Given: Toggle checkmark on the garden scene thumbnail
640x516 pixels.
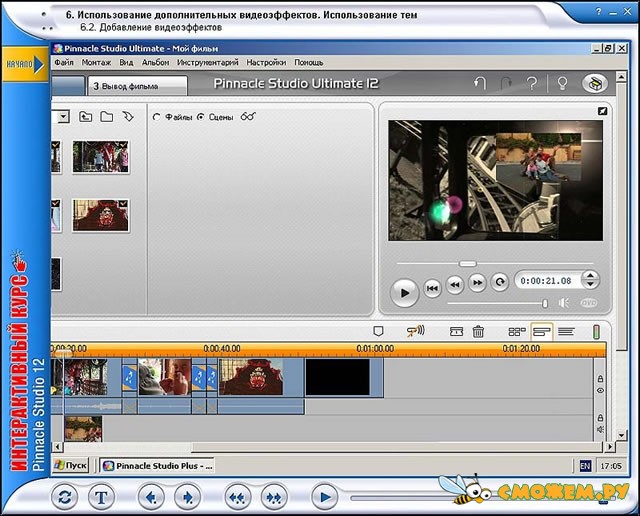Looking at the screenshot, I should click(x=124, y=145).
